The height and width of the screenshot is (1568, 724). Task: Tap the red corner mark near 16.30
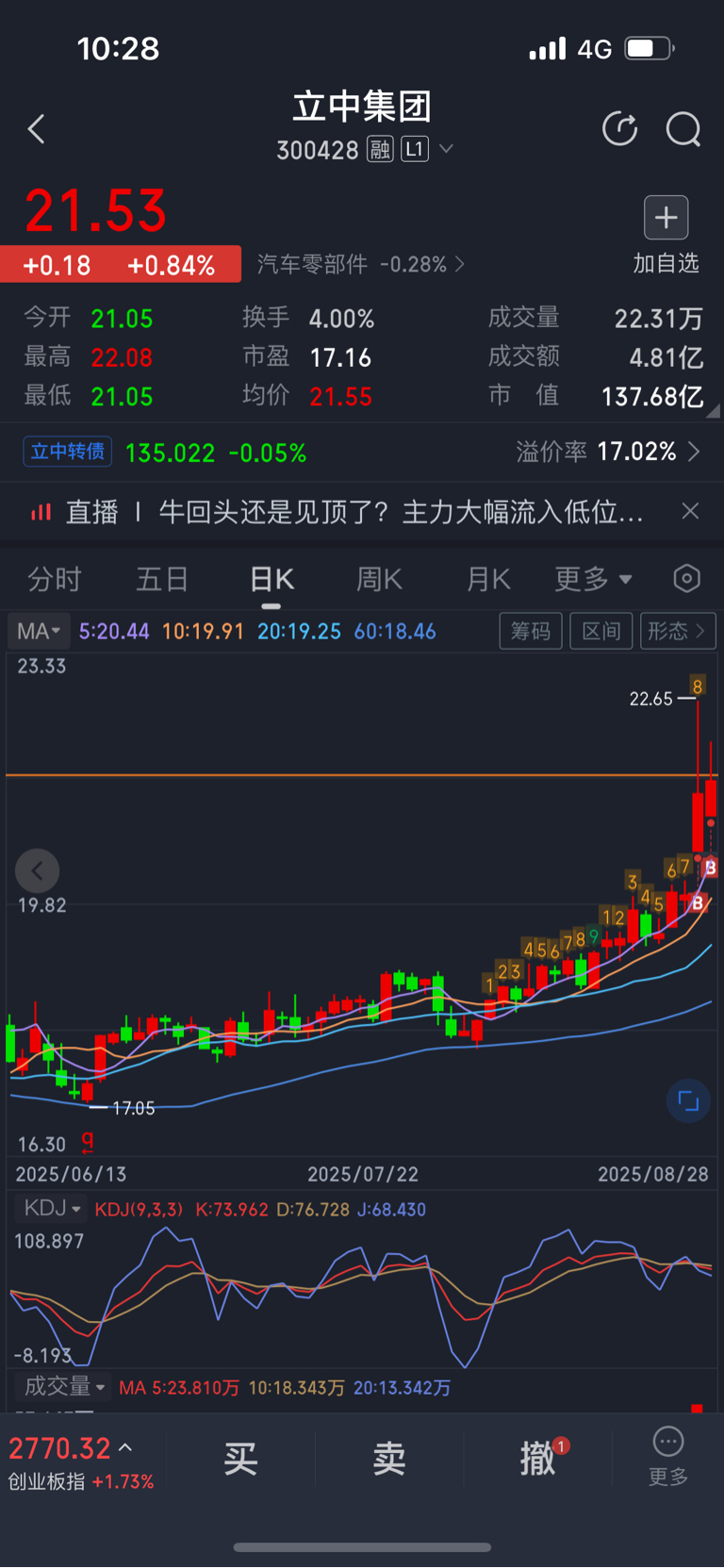pos(88,1143)
